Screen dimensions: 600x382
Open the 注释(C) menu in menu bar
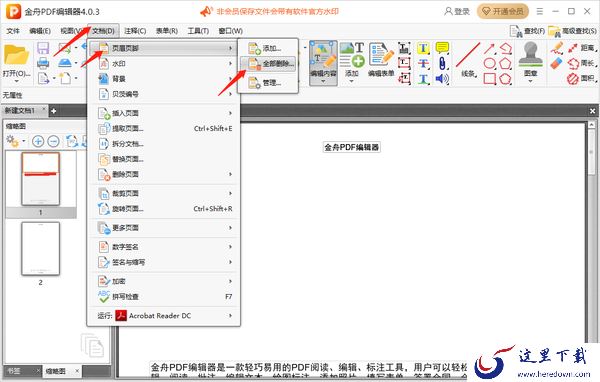(135, 31)
